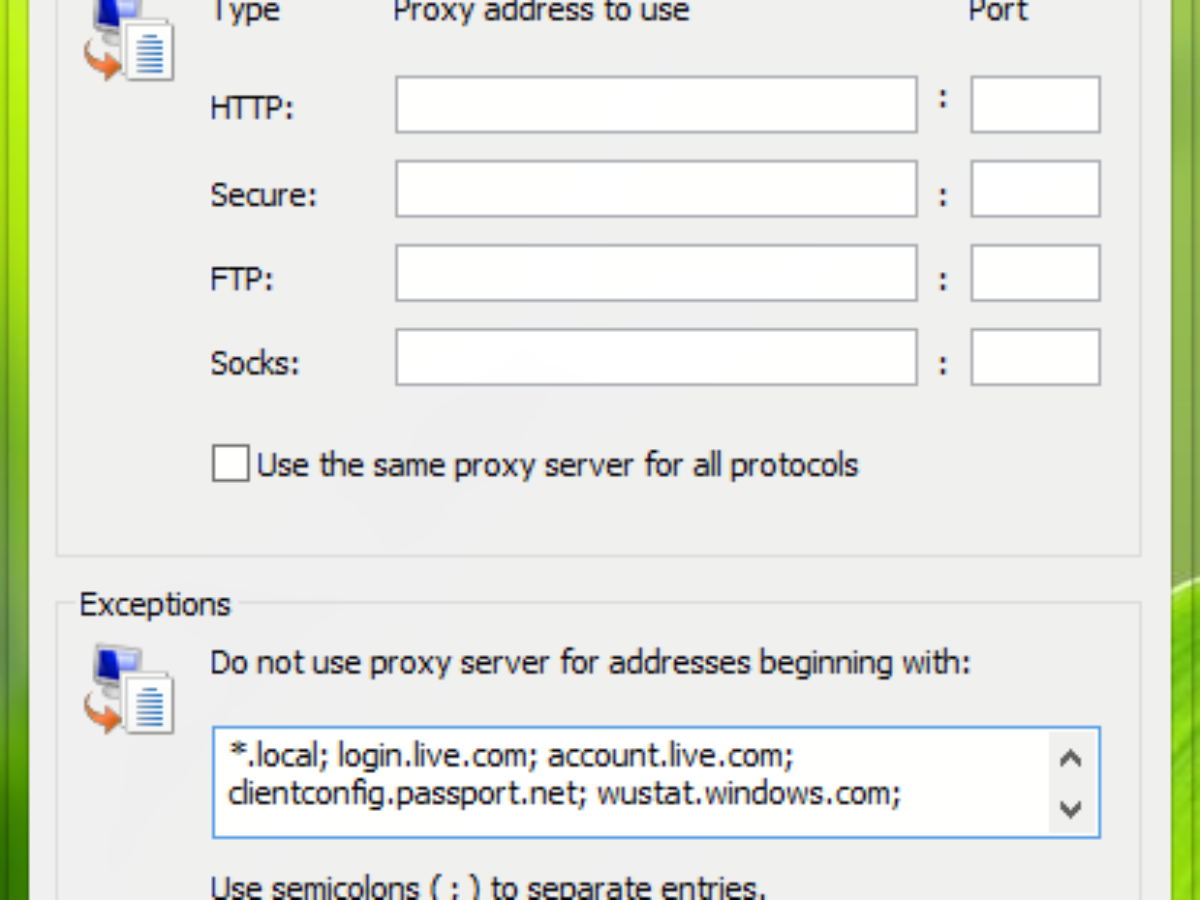
Task: Click the FTP proxy address field
Action: pos(656,273)
